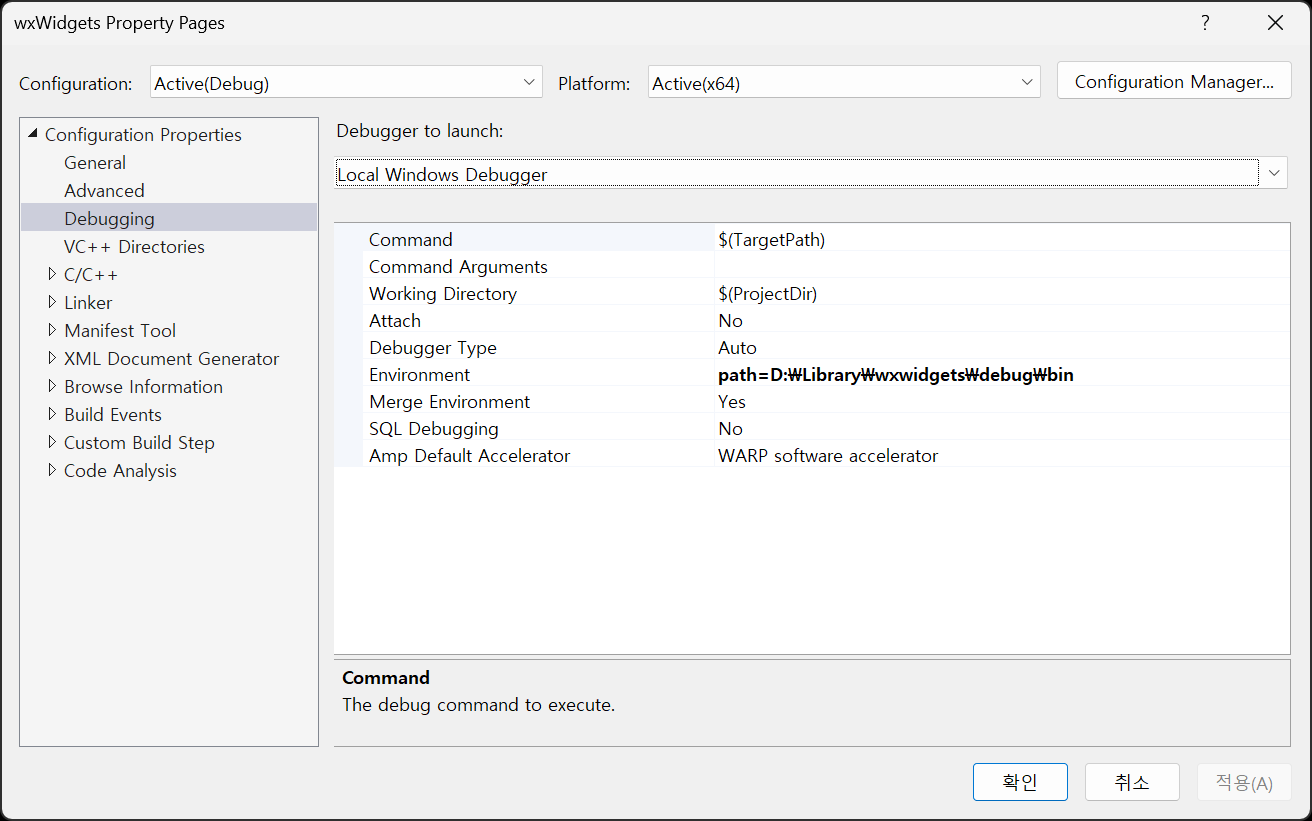Click the Command property name
The image size is (1312, 821).
(x=411, y=239)
